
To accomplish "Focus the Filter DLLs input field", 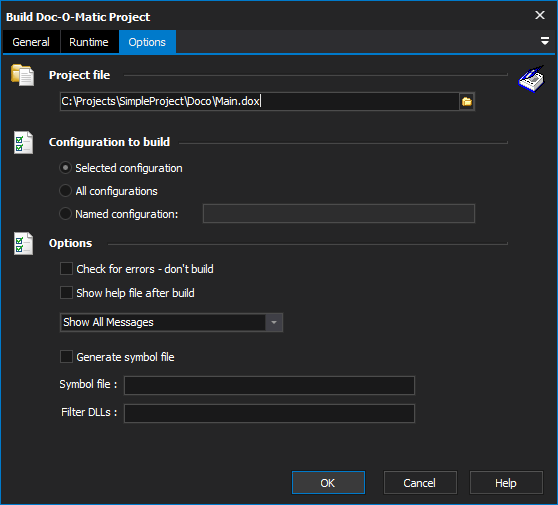I will [x=269, y=414].
